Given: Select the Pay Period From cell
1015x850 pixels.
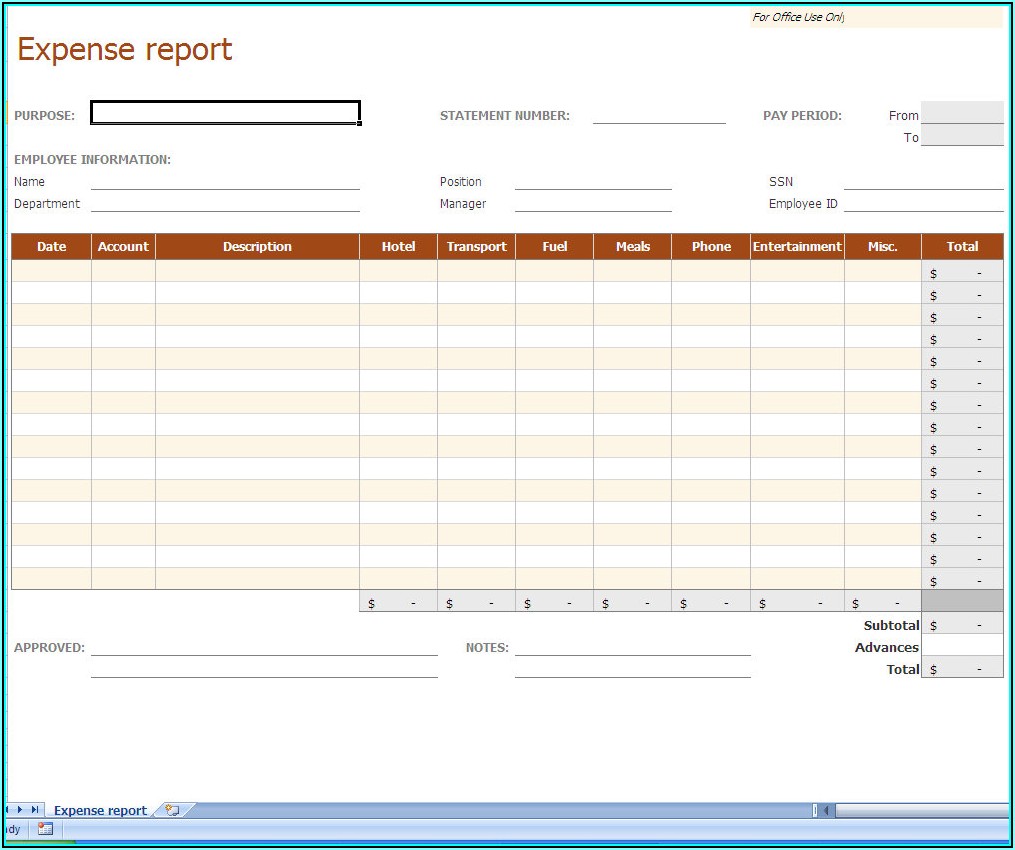Looking at the screenshot, I should [x=961, y=113].
